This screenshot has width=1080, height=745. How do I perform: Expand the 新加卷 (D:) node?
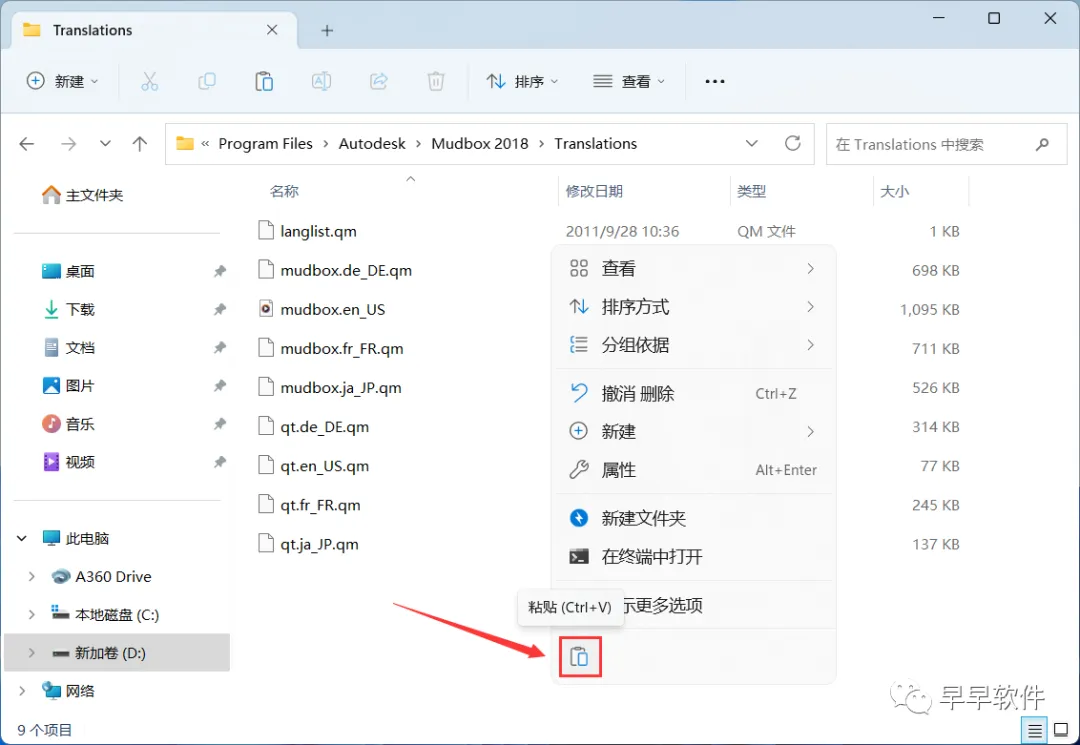point(32,653)
